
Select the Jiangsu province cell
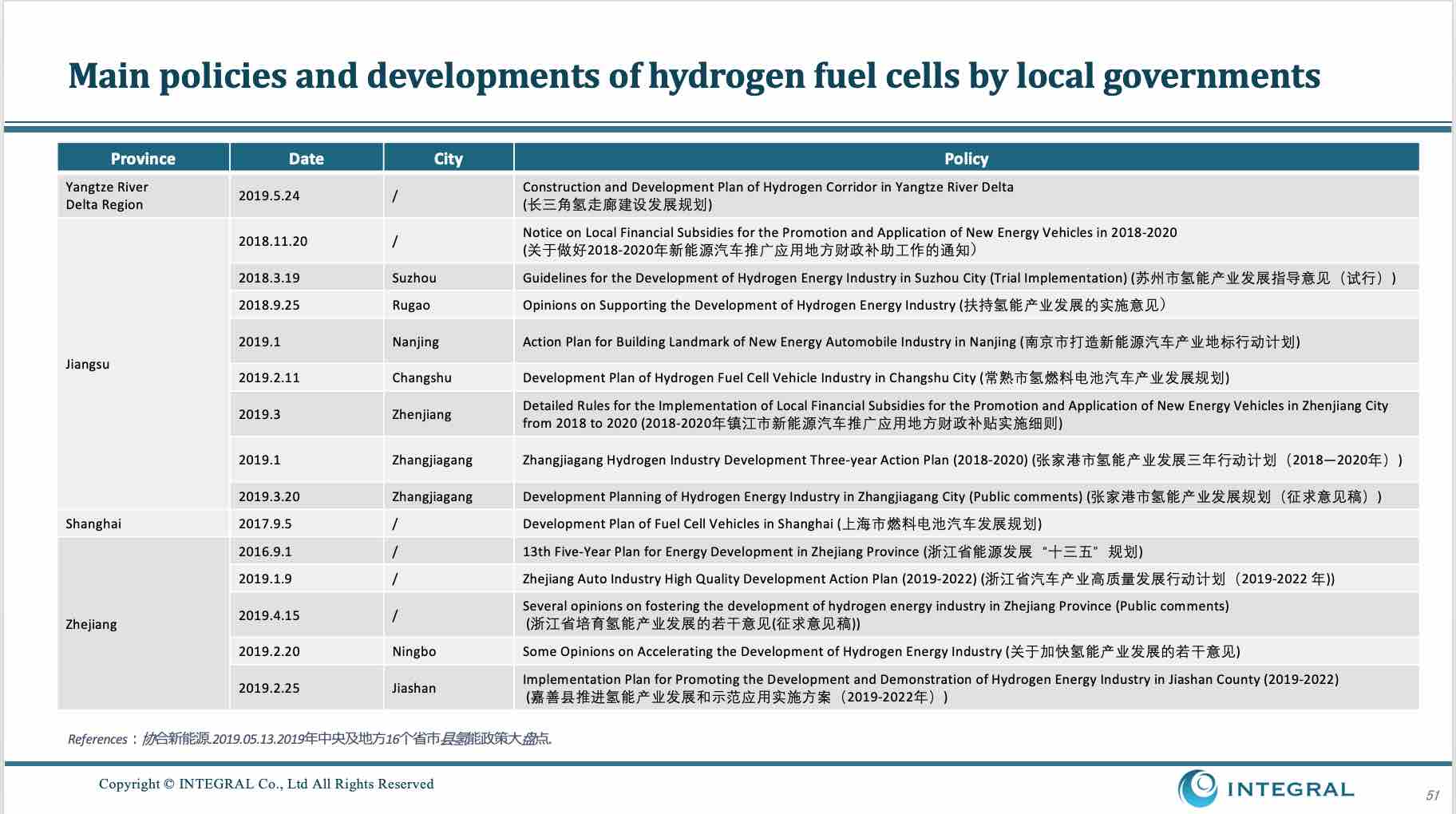143,364
